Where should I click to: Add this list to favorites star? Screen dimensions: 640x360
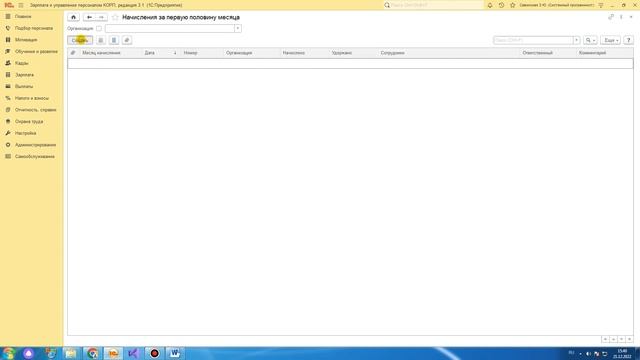click(115, 17)
